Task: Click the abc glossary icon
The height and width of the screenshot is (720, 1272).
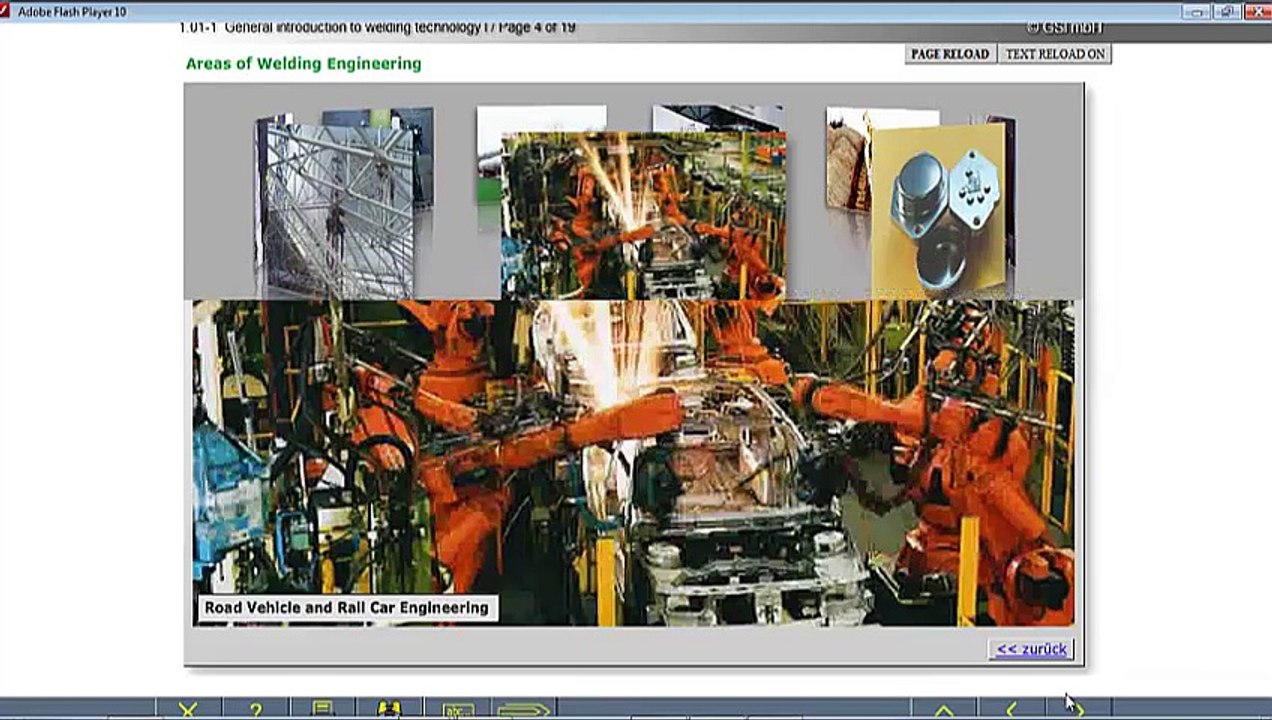Action: point(458,710)
